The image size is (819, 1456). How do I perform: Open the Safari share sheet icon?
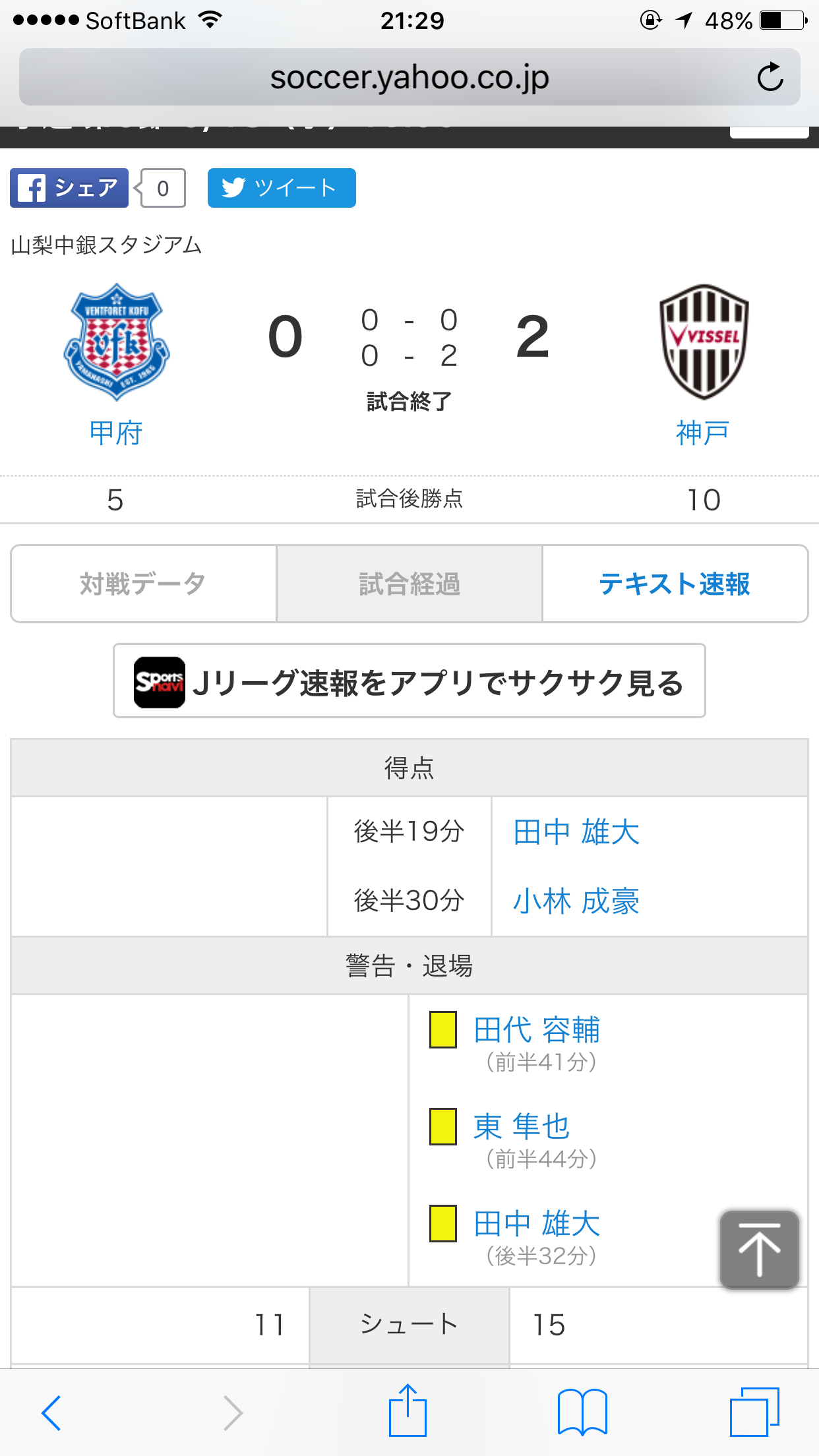pyautogui.click(x=408, y=1411)
